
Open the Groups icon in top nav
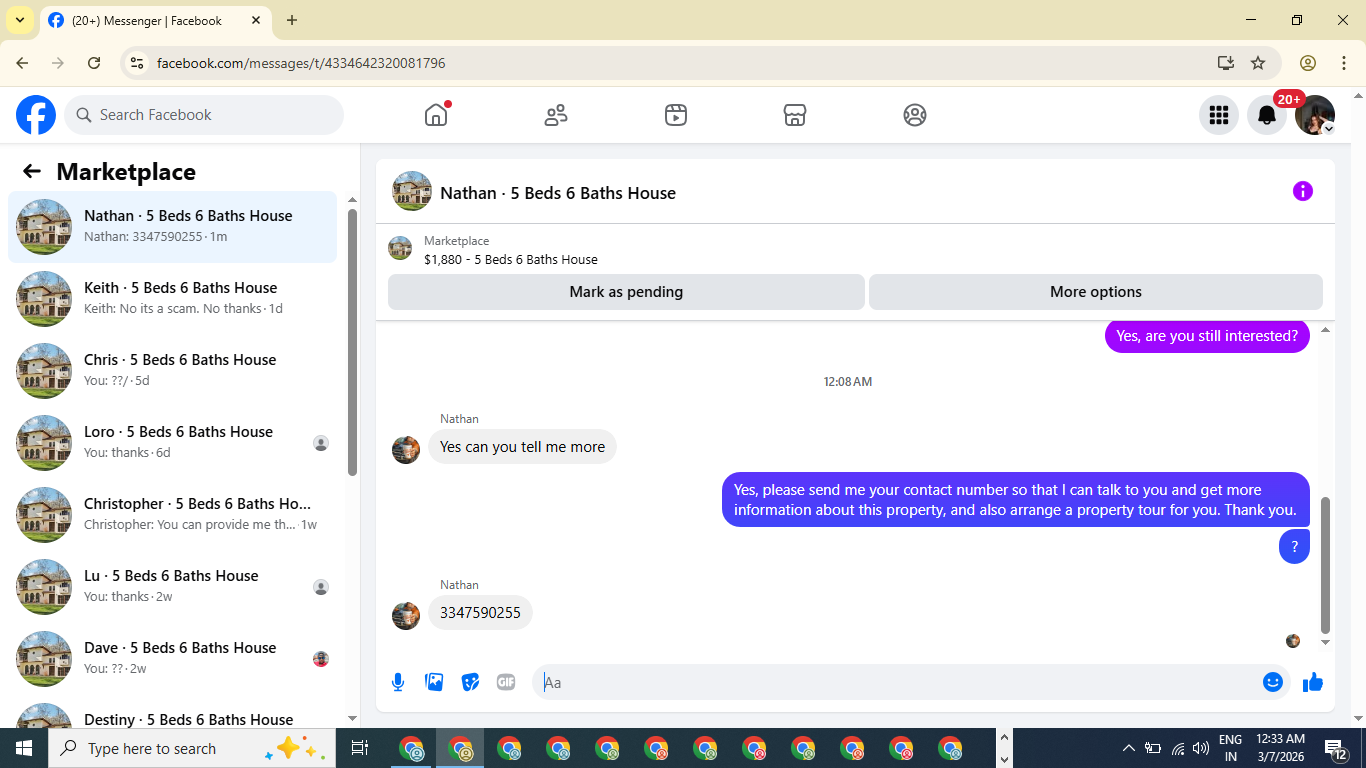click(x=915, y=115)
